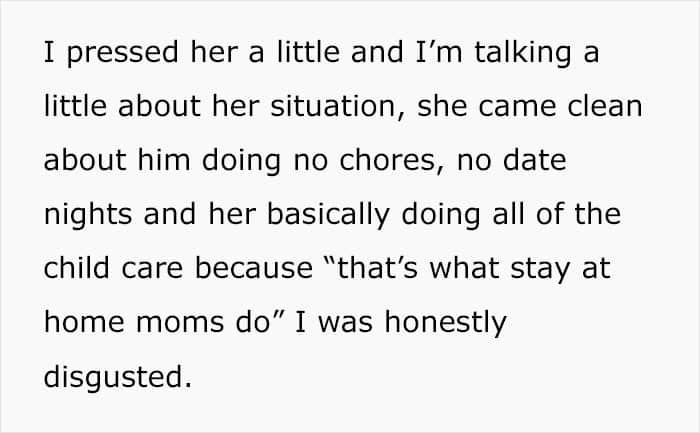
Task: Click the word "basically"
Action: [x=328, y=216]
